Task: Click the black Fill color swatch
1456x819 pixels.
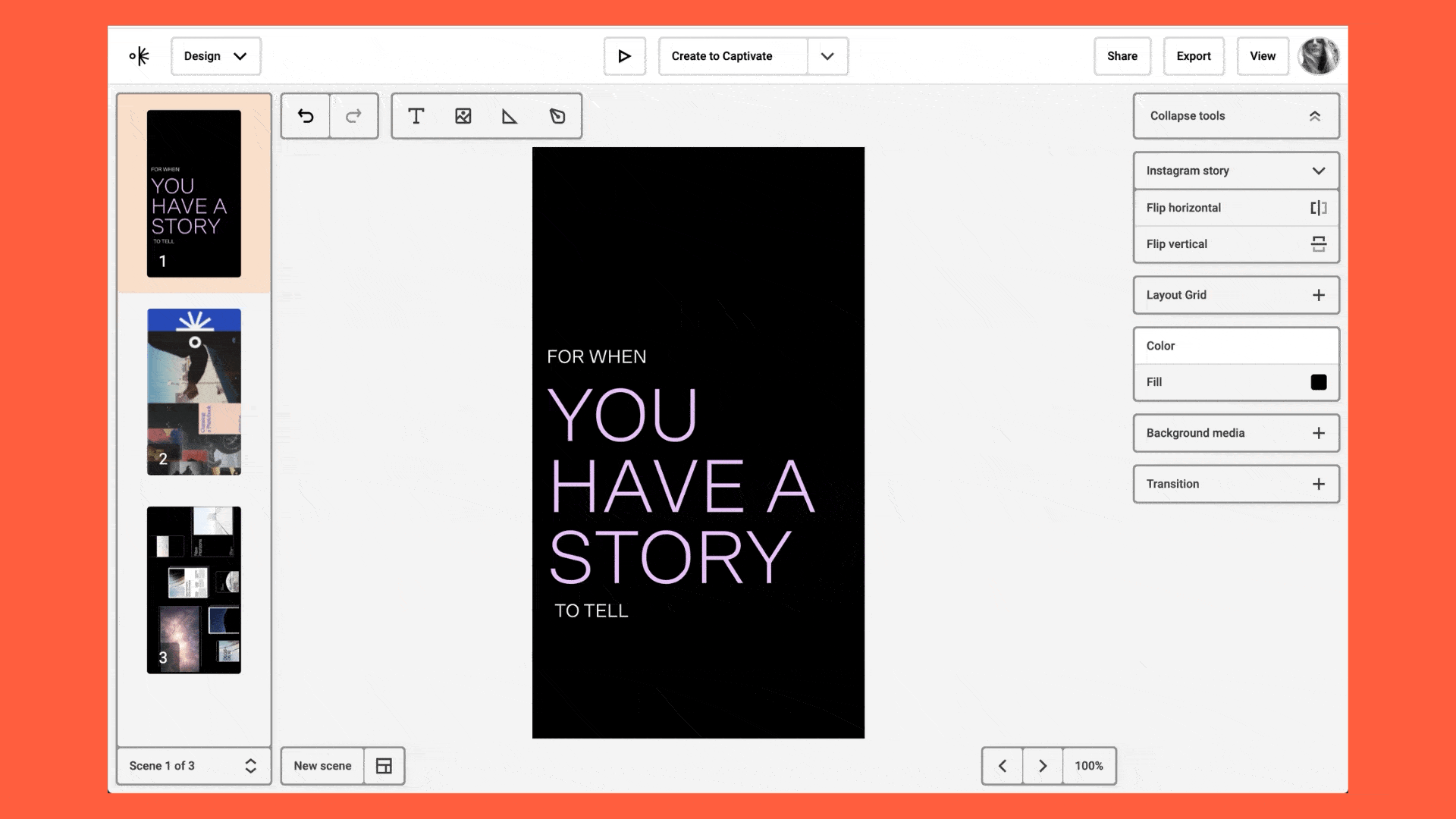Action: (x=1318, y=382)
